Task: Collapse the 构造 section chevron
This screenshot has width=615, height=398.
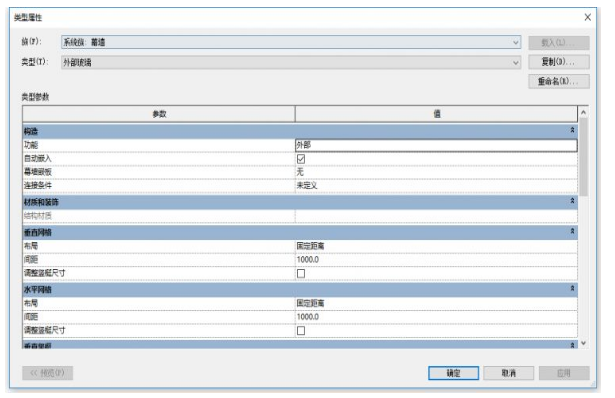Action: 572,130
